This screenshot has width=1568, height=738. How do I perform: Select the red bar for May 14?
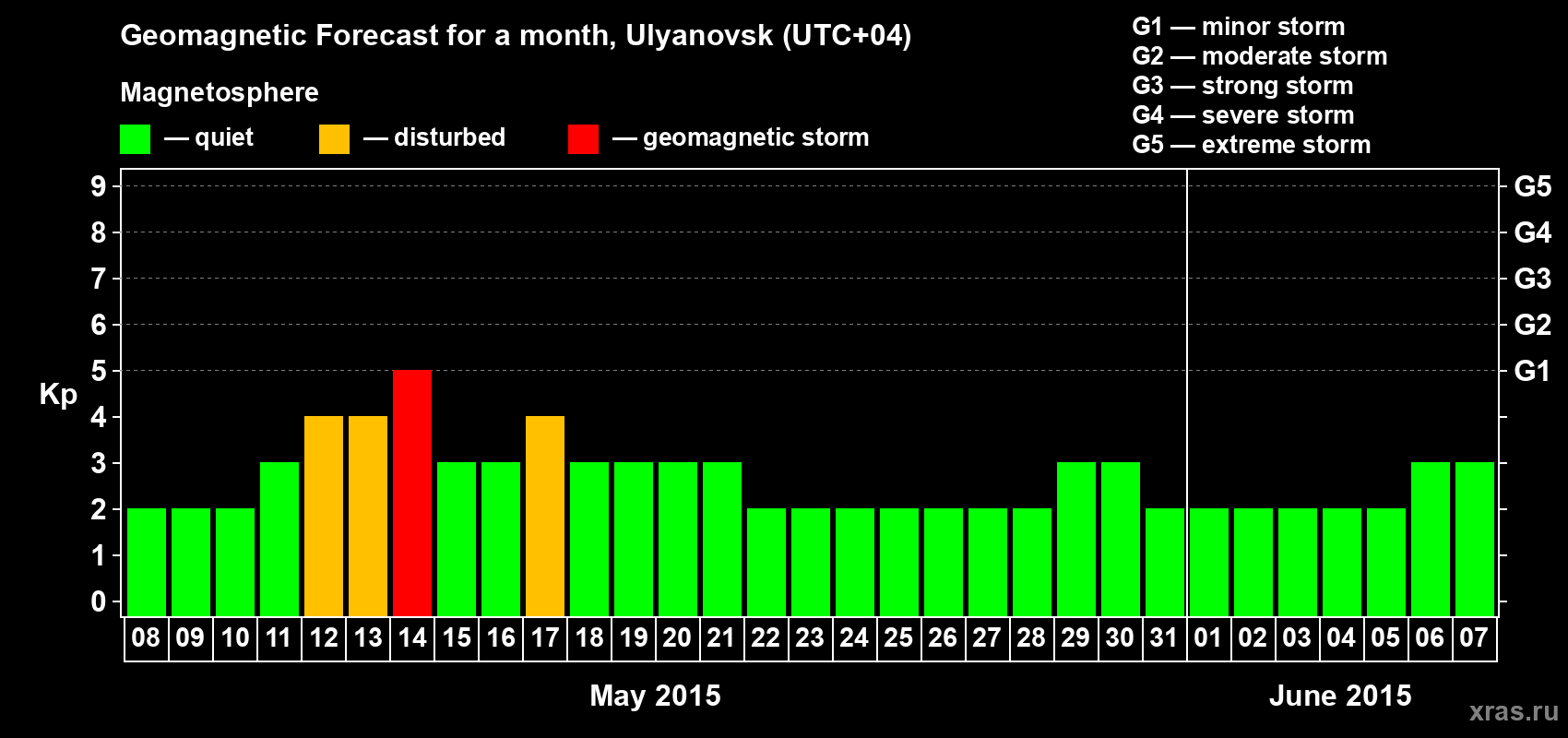point(412,493)
